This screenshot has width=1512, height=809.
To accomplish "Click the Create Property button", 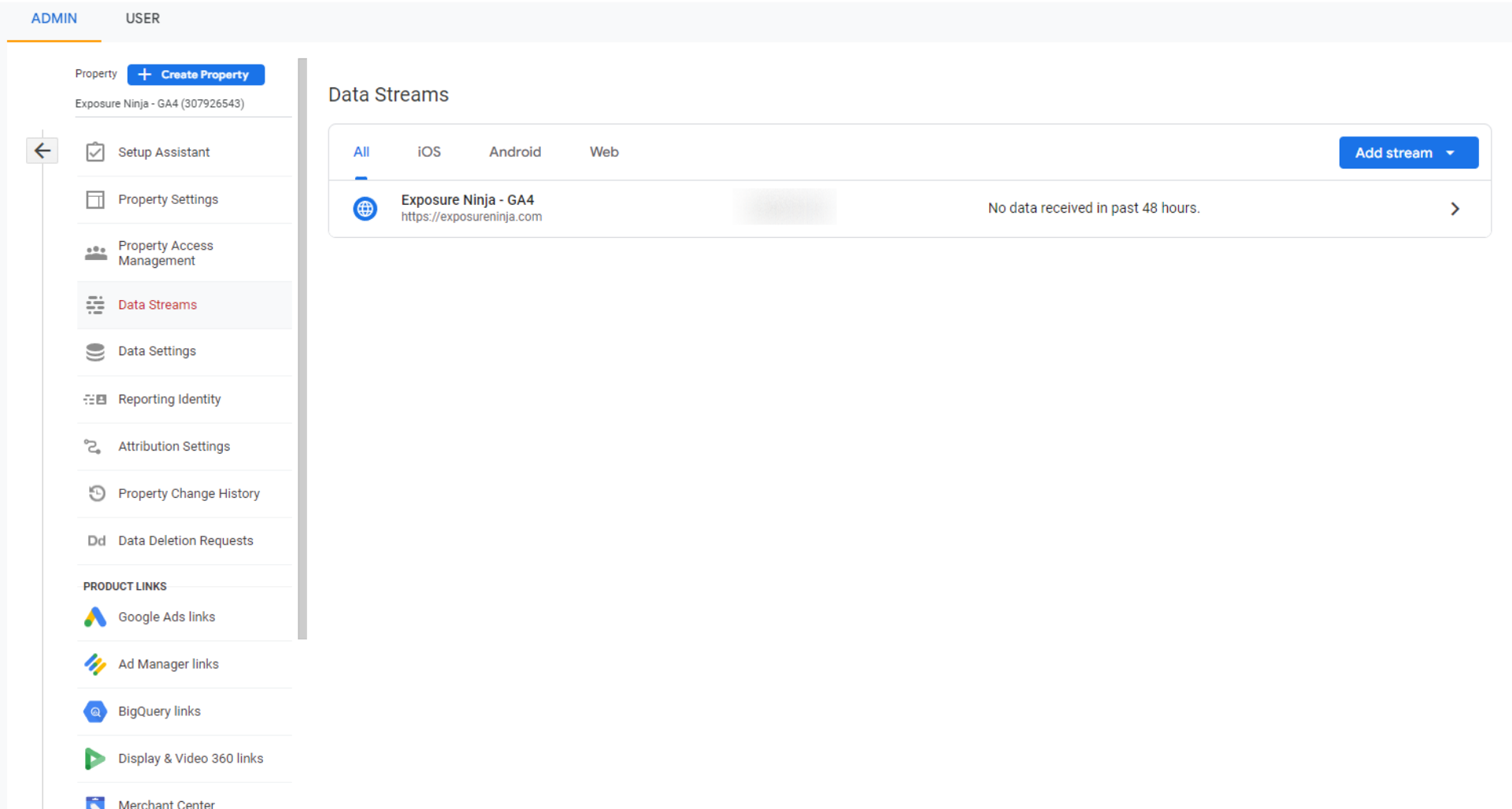I will coord(196,74).
